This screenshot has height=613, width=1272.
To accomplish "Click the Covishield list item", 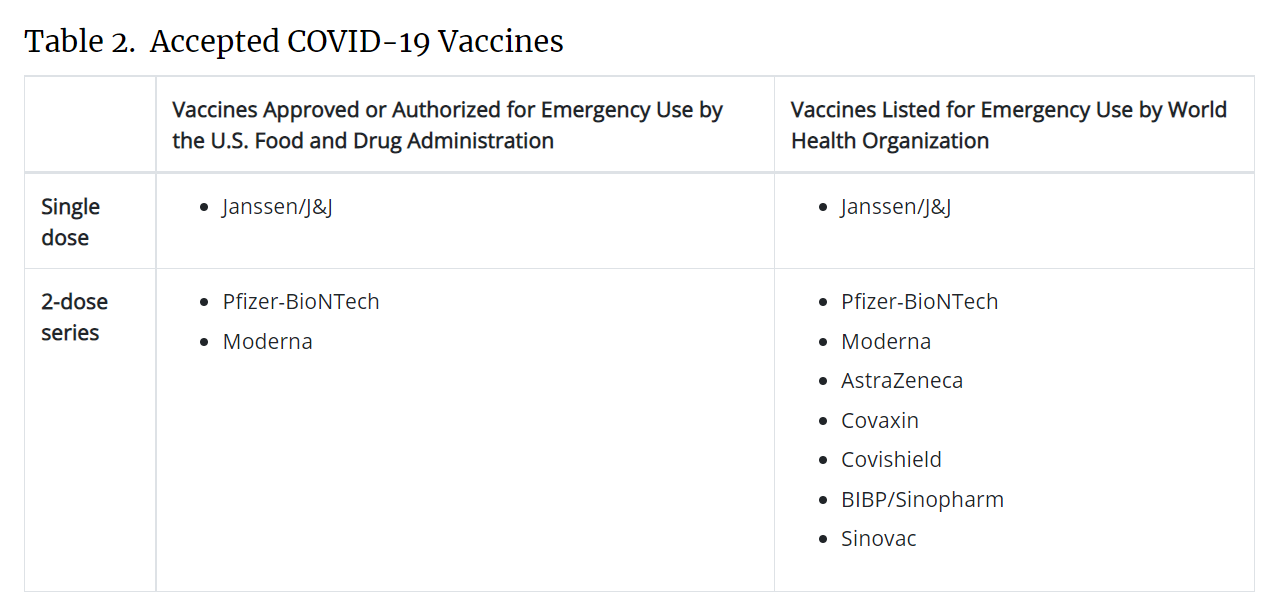I will click(892, 460).
